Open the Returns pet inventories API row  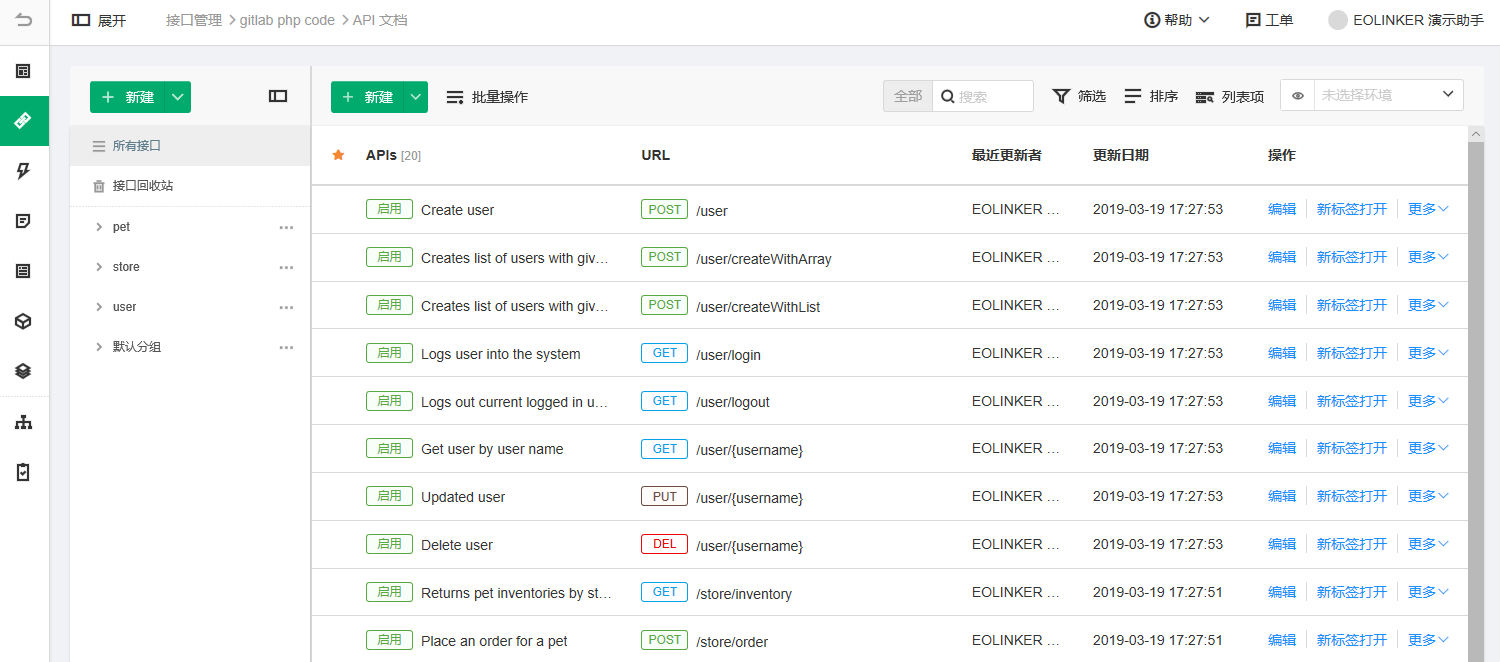point(516,593)
